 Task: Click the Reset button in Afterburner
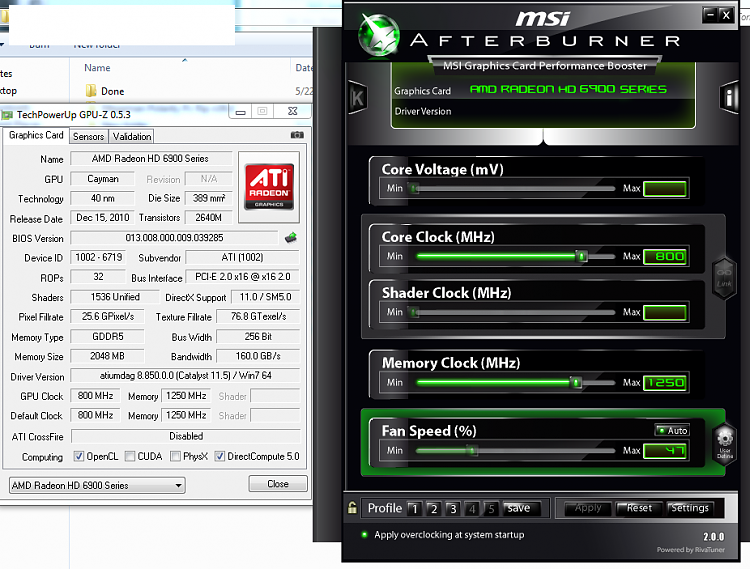(x=639, y=508)
